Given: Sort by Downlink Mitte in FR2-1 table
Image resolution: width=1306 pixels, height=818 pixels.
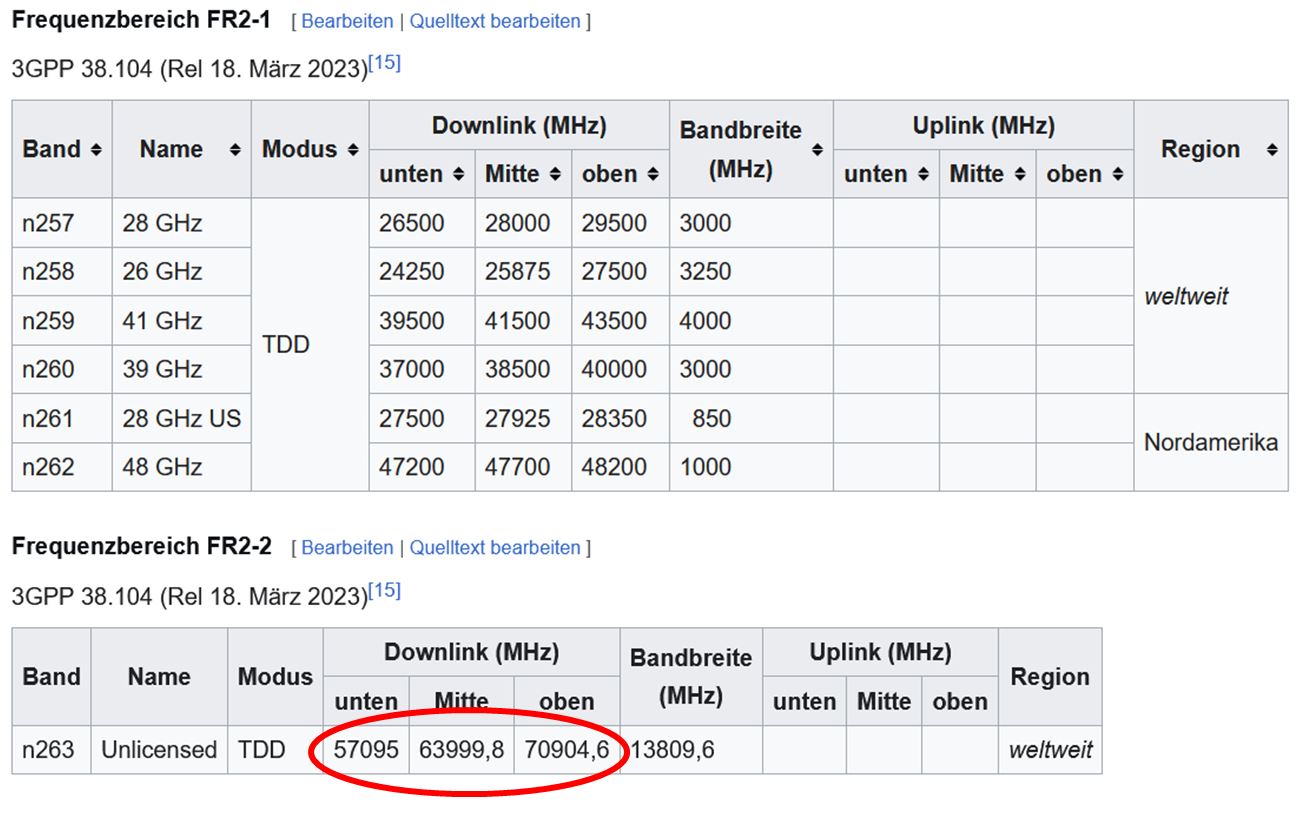Looking at the screenshot, I should coord(555,174).
